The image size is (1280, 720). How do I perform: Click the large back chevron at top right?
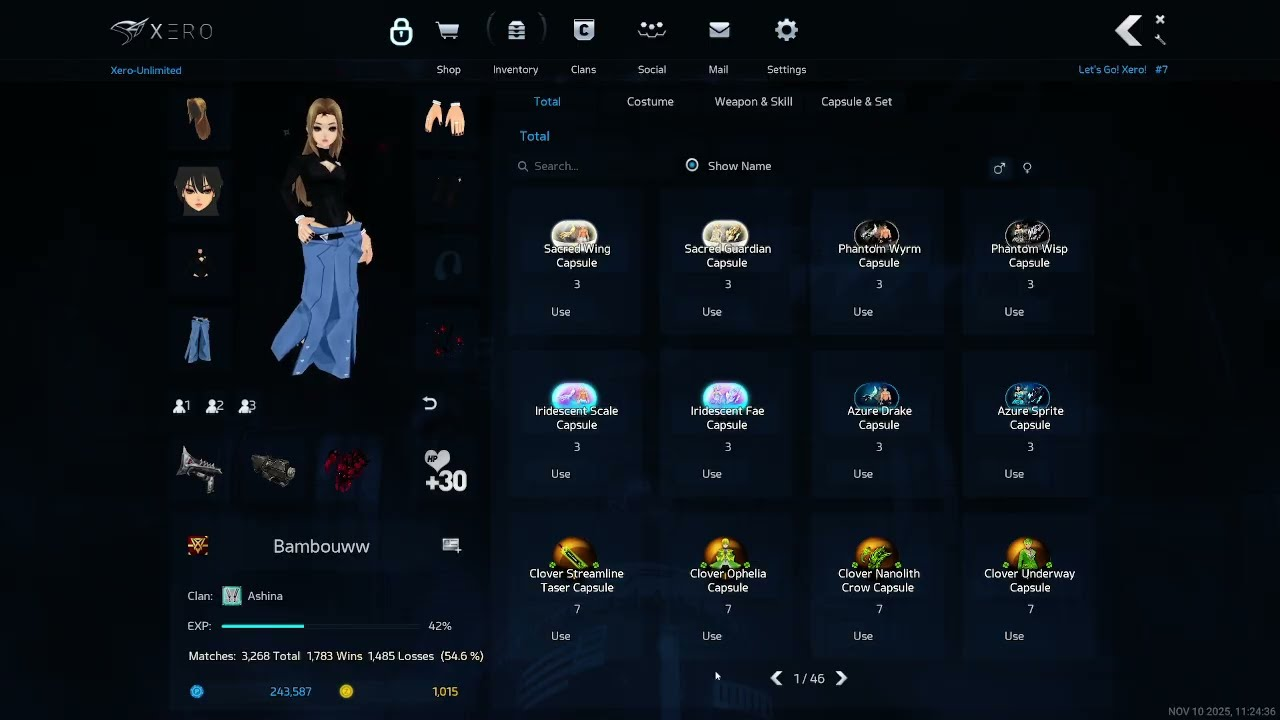point(1128,31)
